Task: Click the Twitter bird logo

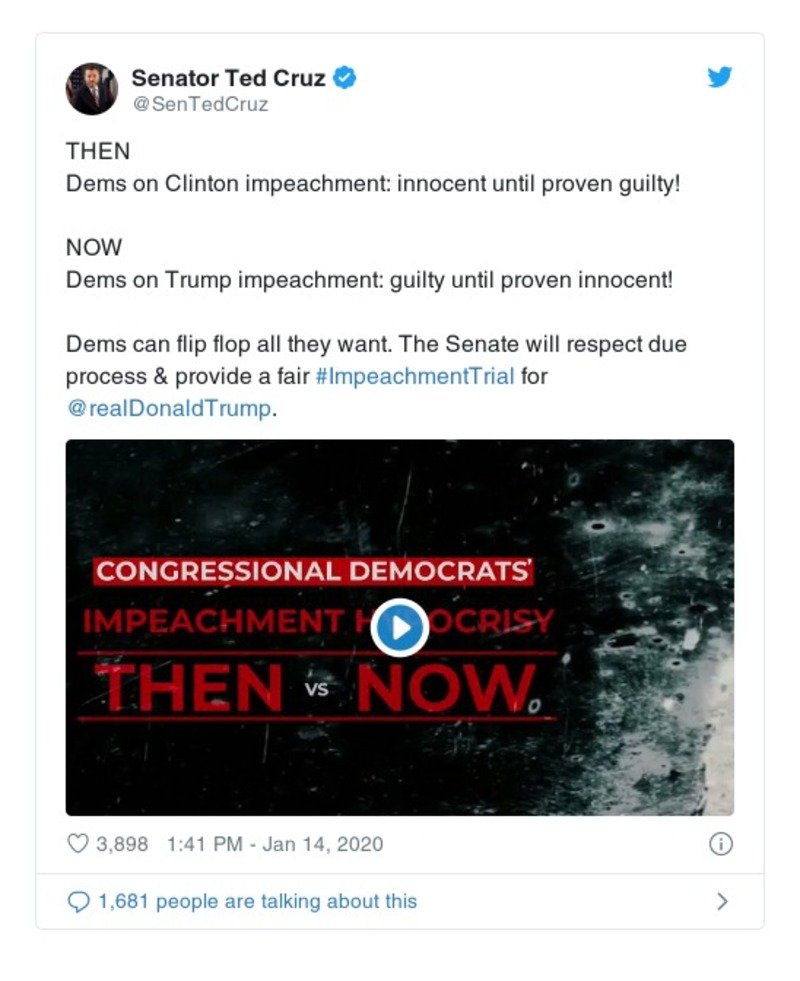Action: 720,76
